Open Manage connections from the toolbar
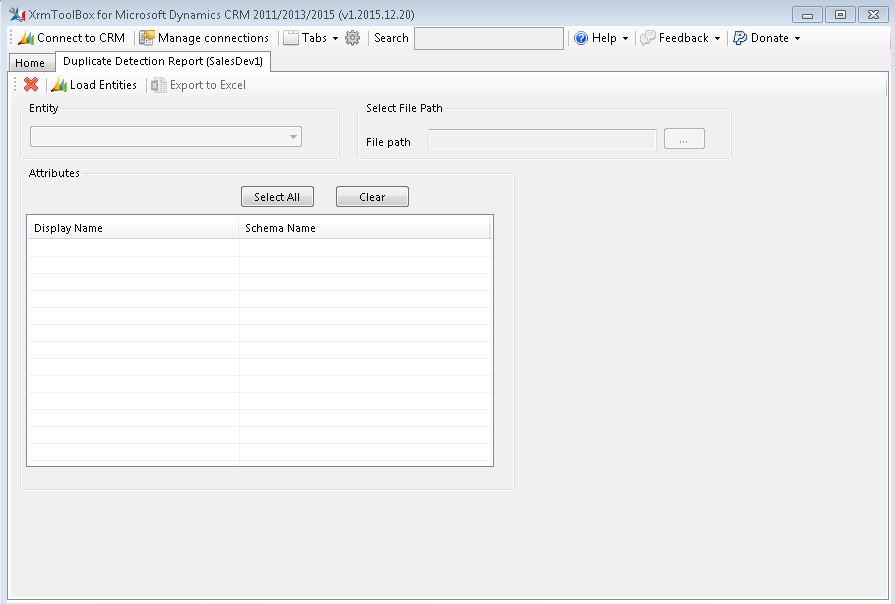895x604 pixels. 204,38
